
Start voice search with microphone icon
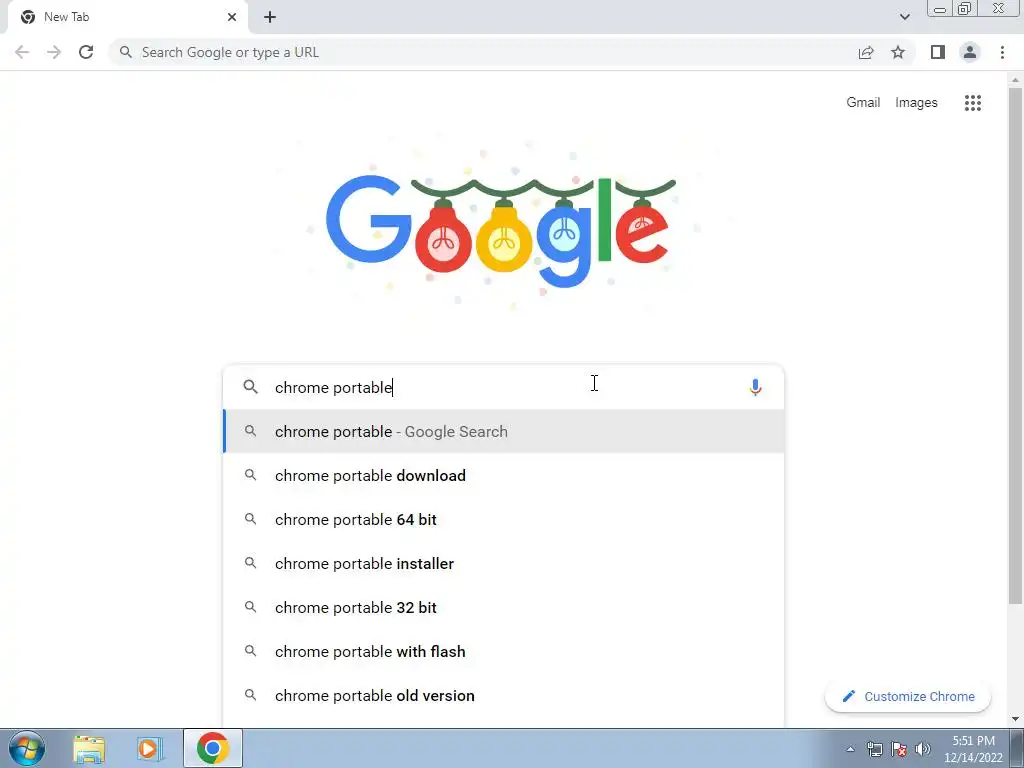[756, 387]
